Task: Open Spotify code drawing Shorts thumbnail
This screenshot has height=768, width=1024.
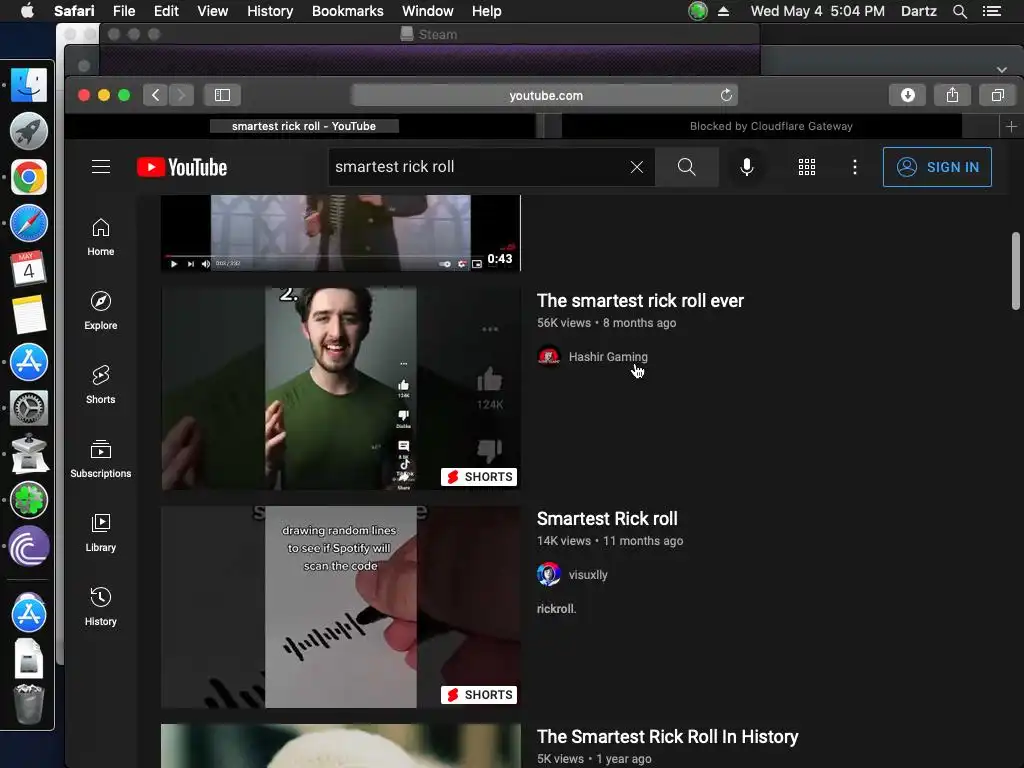Action: tap(341, 607)
